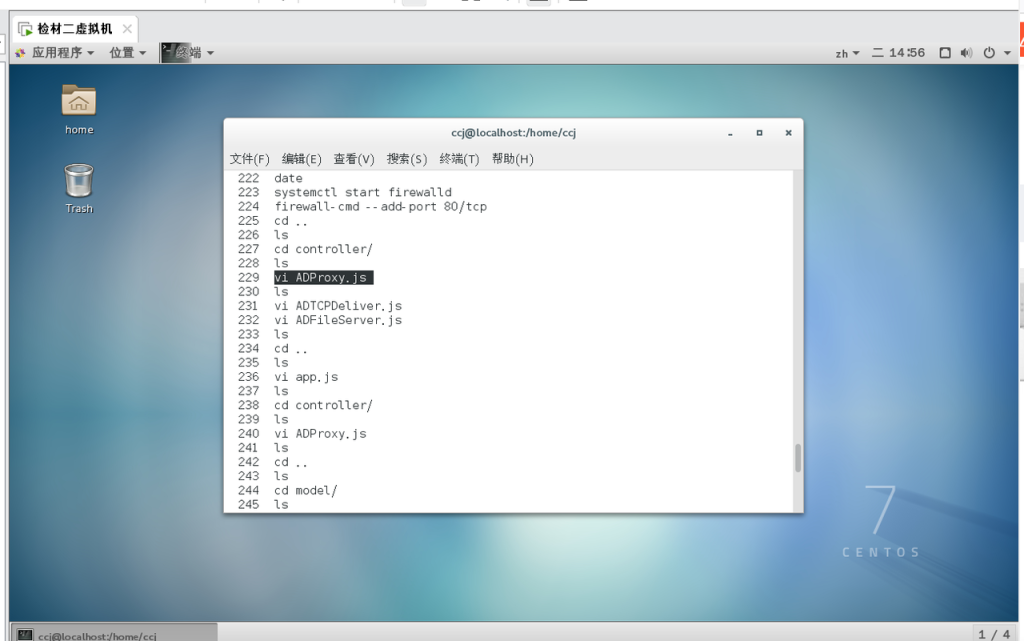1024x641 pixels.
Task: Open the 帮助(H) menu in terminal
Action: pos(512,159)
